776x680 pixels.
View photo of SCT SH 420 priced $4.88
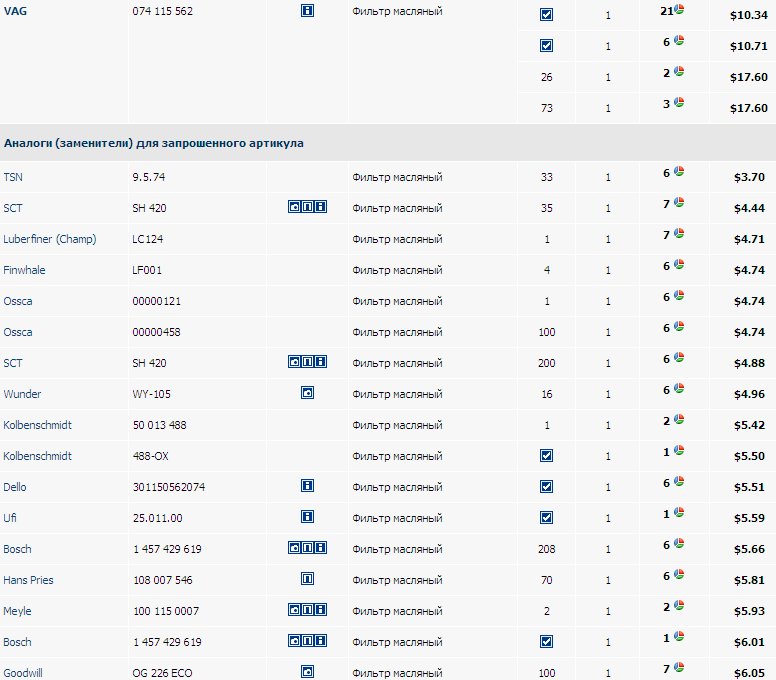click(x=294, y=362)
